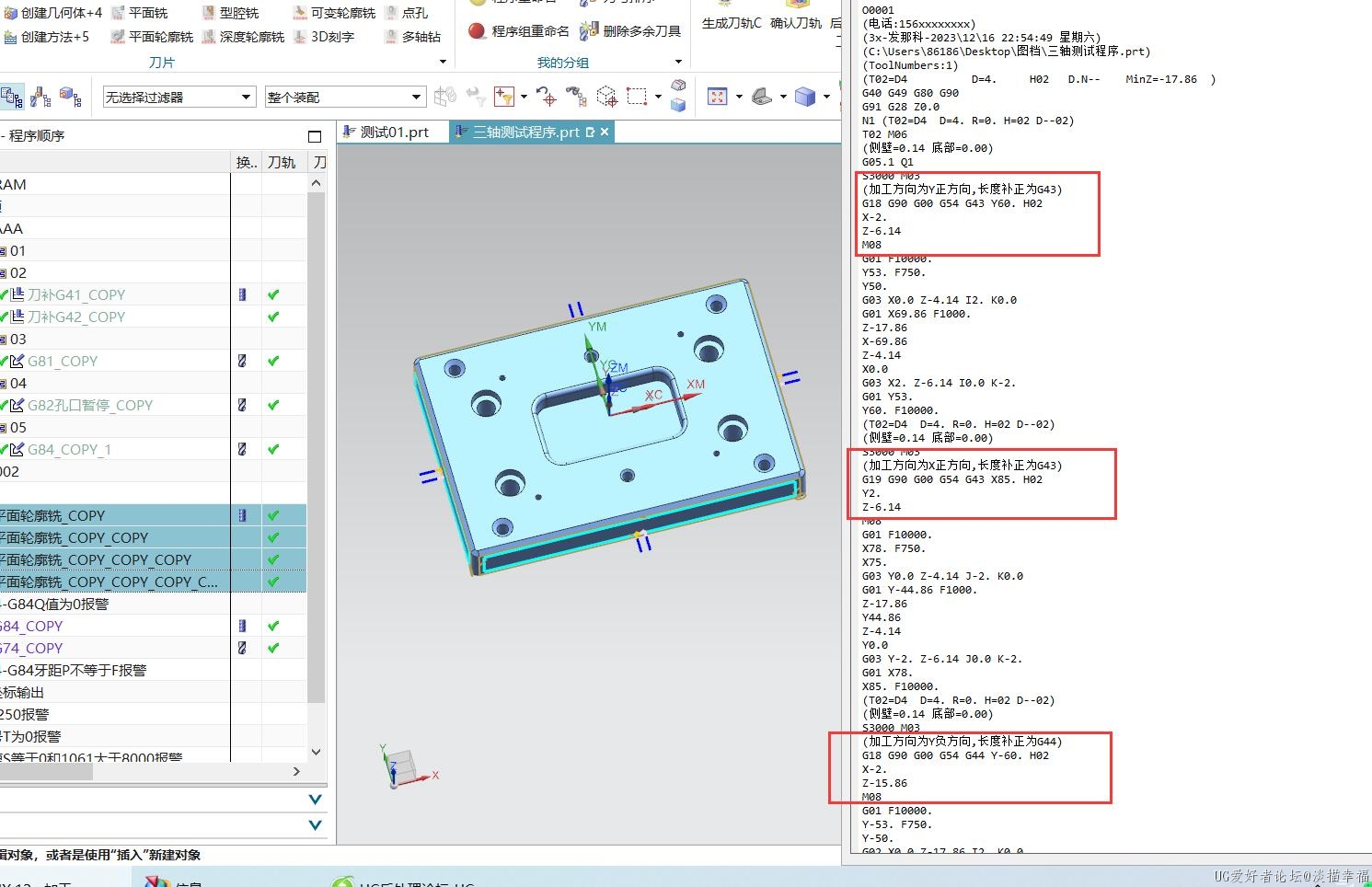Select operation 刀补G41_COPY
Image resolution: width=1372 pixels, height=887 pixels.
(x=76, y=294)
